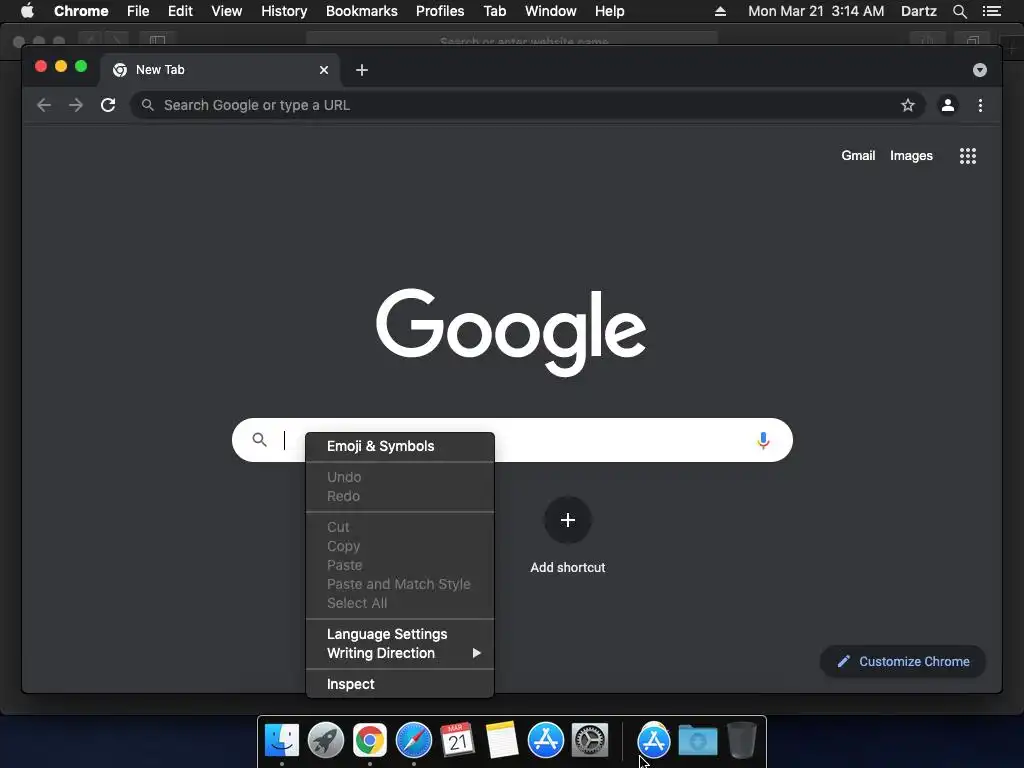Open the File menu

[x=138, y=11]
